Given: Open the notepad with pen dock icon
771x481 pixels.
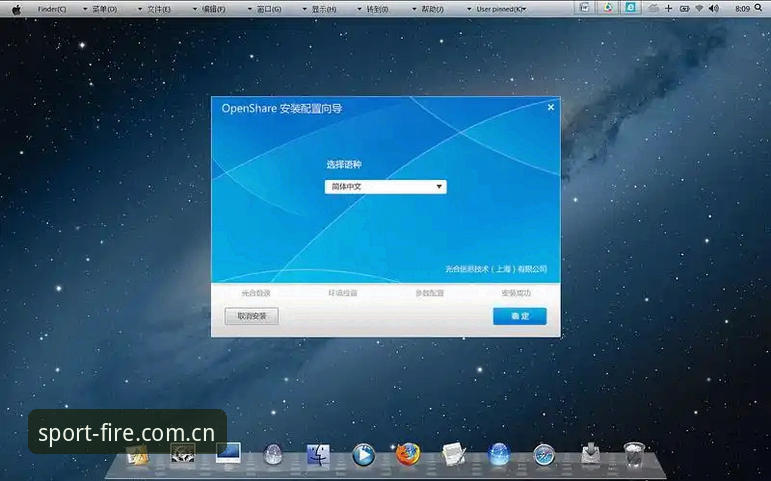Looking at the screenshot, I should (454, 454).
